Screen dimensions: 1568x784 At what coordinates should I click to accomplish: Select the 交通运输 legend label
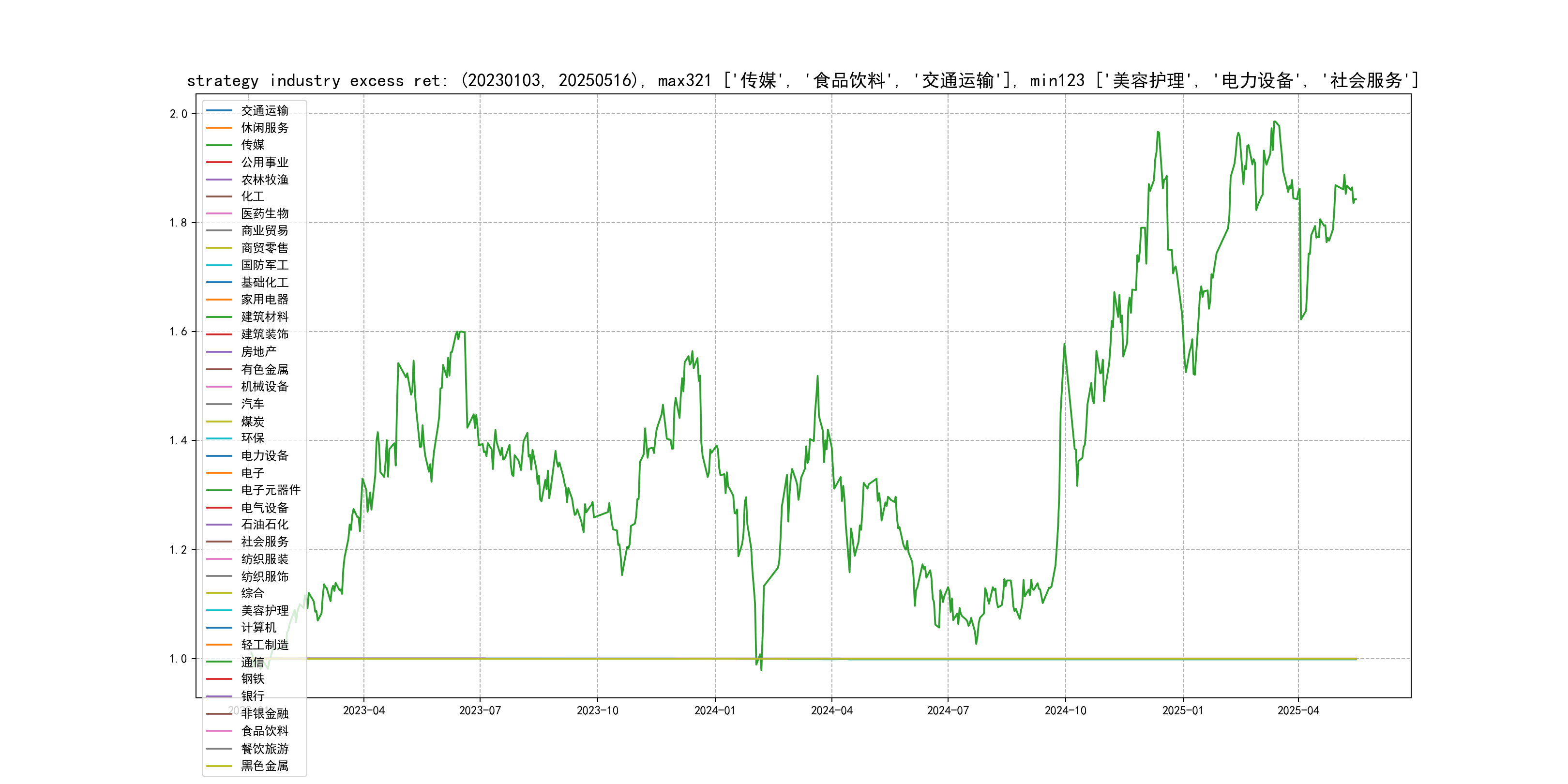click(x=265, y=110)
